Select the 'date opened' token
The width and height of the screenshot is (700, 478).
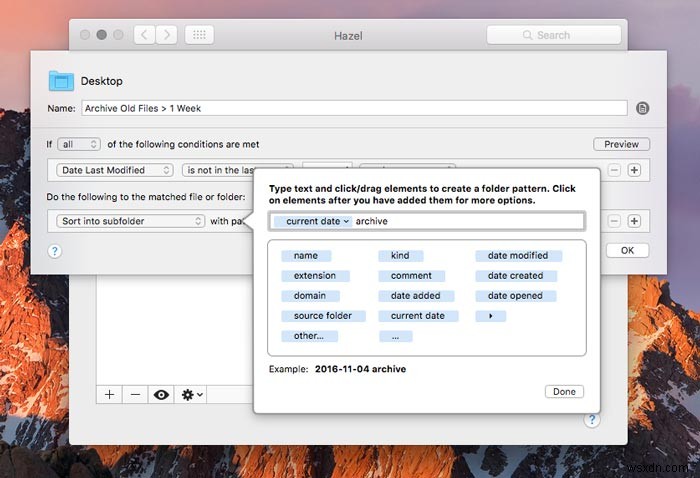coord(515,296)
